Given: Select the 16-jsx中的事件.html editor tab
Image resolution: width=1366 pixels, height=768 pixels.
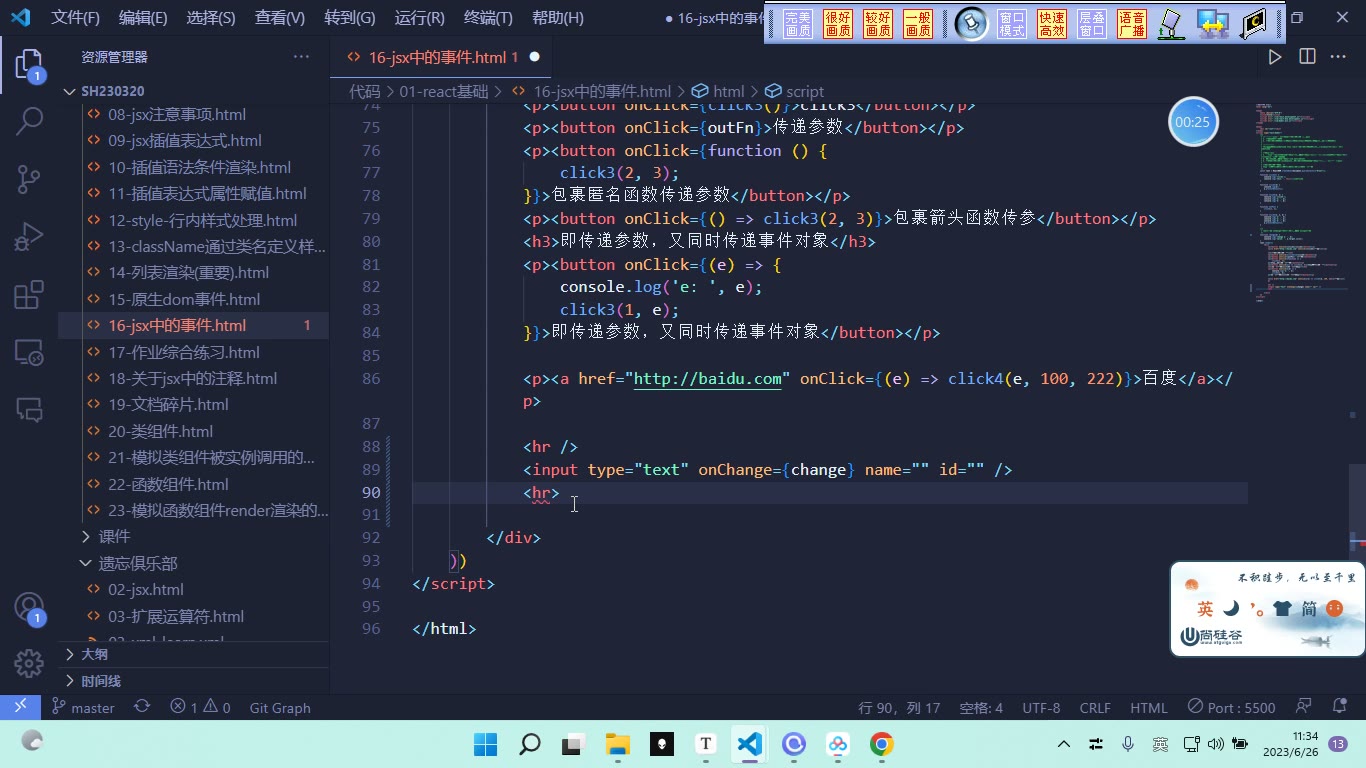Looking at the screenshot, I should pos(441,57).
